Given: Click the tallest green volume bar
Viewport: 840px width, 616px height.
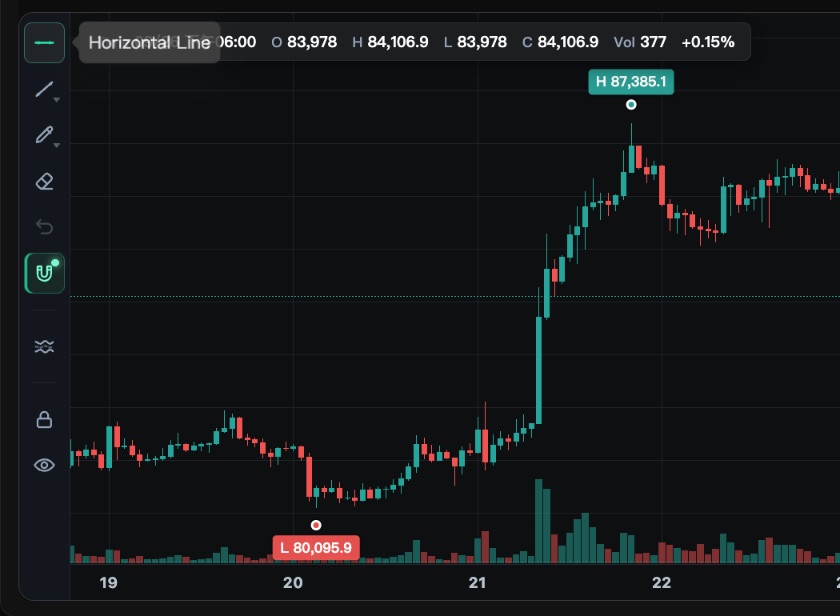Looking at the screenshot, I should [539, 521].
